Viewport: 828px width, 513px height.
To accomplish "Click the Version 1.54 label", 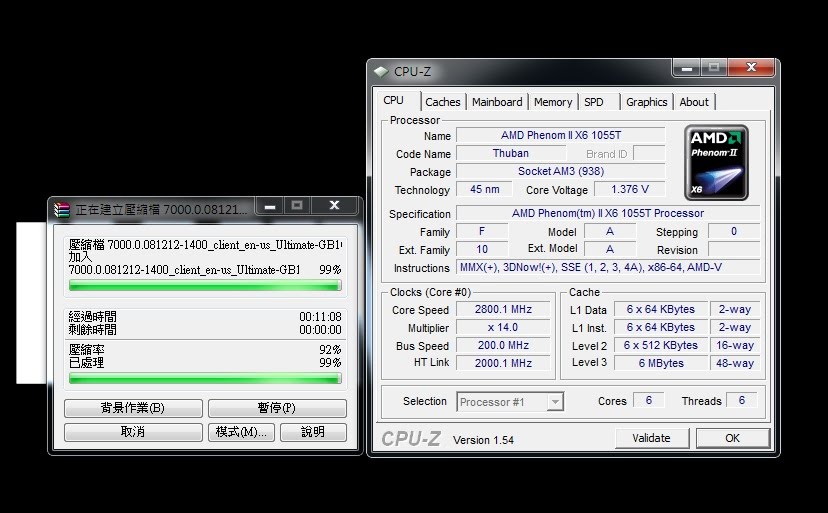I will coord(483,440).
